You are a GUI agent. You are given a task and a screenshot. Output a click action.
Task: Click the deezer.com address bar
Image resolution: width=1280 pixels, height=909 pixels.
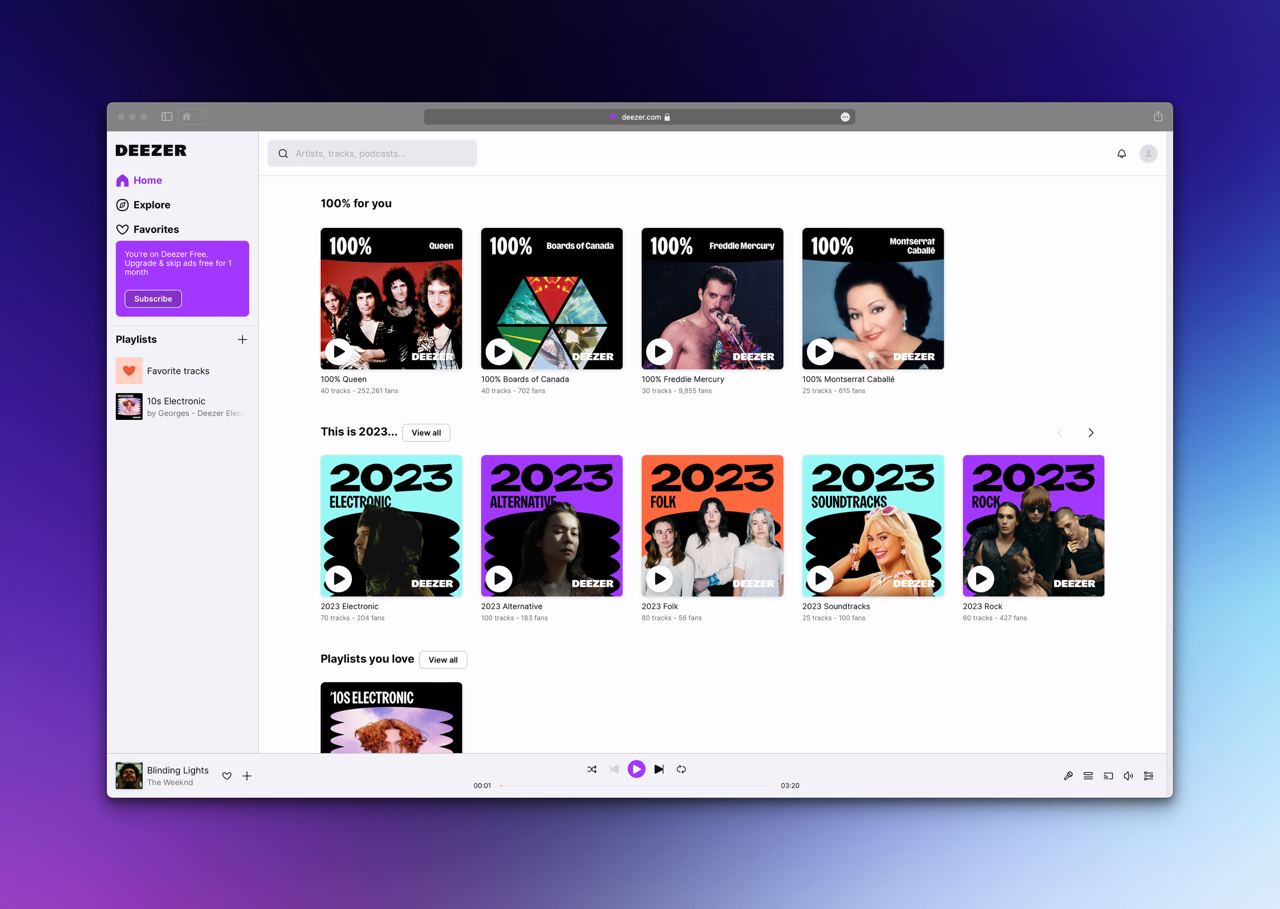point(640,117)
